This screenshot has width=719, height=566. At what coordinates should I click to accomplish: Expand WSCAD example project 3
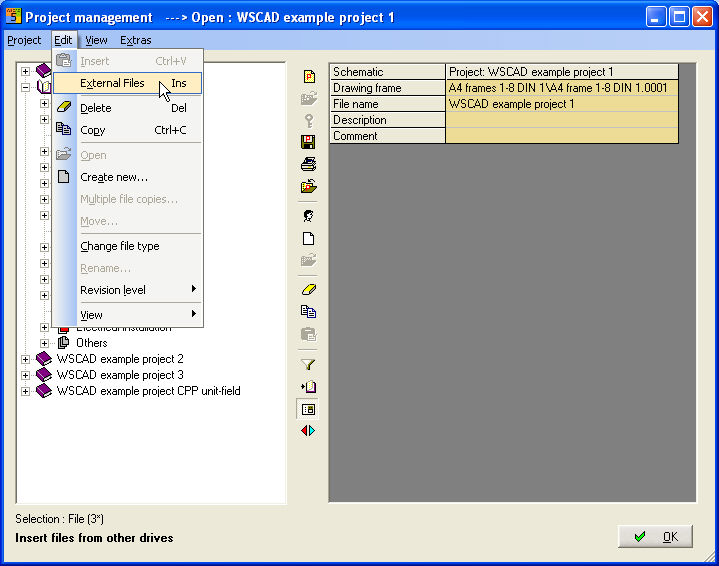click(x=26, y=375)
